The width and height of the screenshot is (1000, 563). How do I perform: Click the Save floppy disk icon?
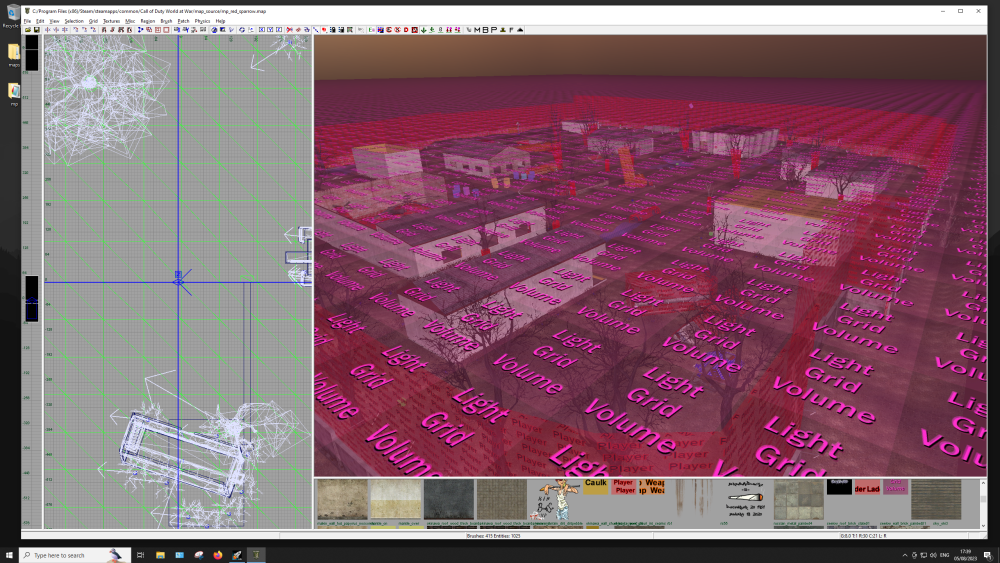point(36,29)
